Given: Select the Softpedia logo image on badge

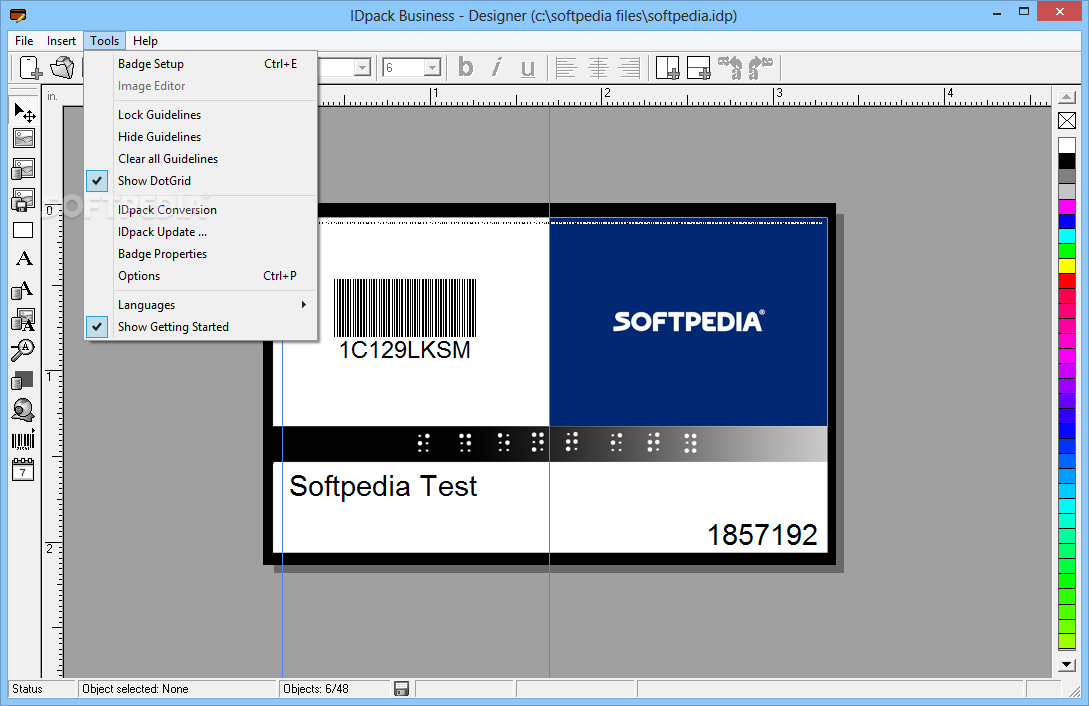Looking at the screenshot, I should (688, 322).
